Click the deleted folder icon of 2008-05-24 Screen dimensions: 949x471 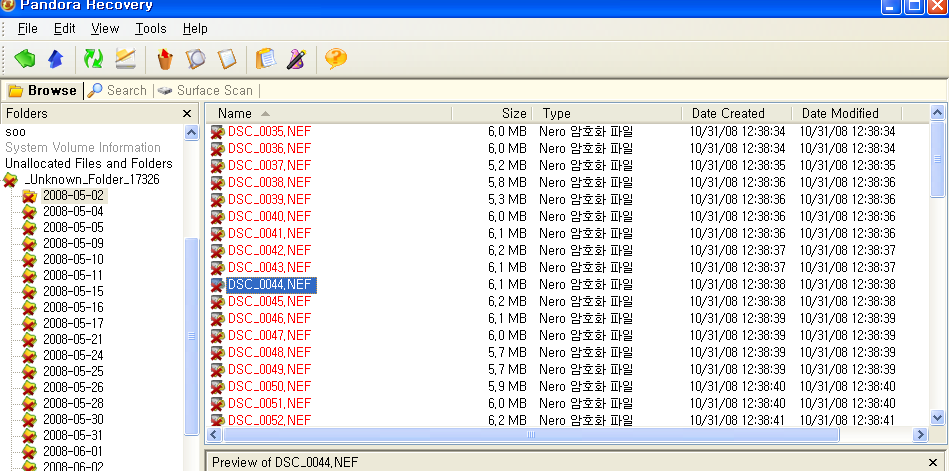tap(29, 356)
